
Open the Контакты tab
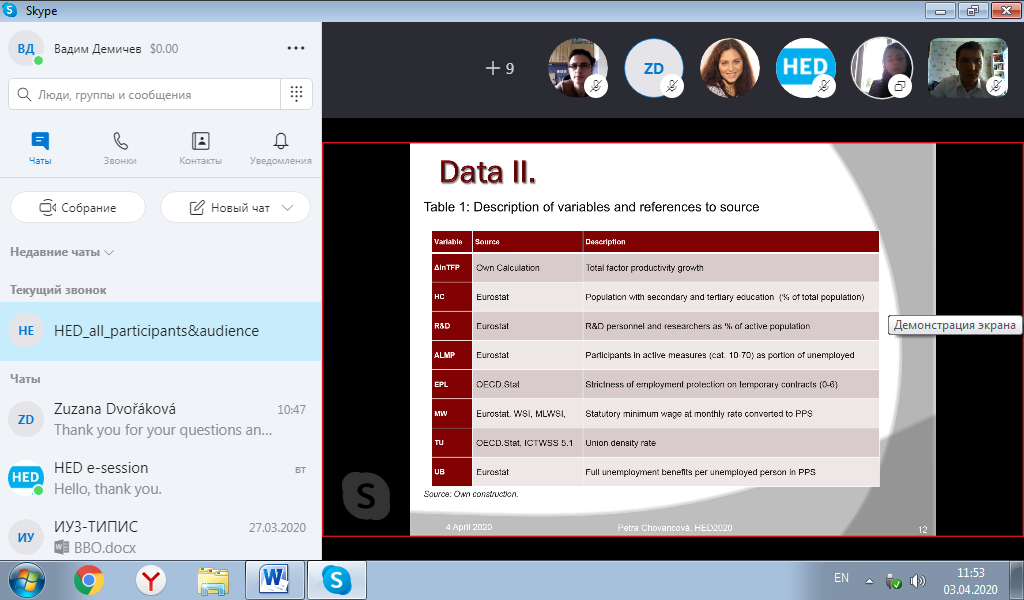200,148
